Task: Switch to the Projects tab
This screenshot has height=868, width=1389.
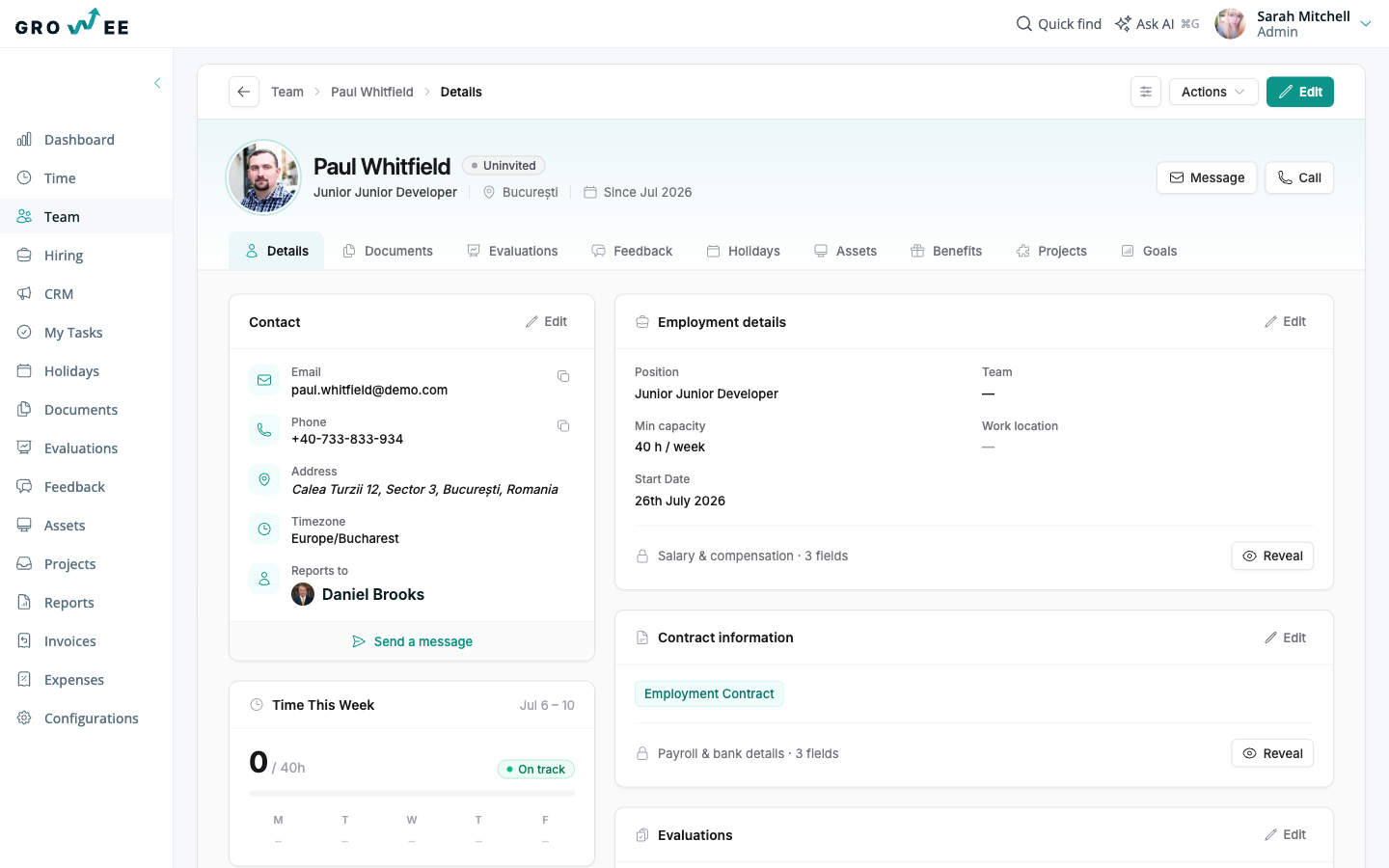Action: click(x=1051, y=251)
